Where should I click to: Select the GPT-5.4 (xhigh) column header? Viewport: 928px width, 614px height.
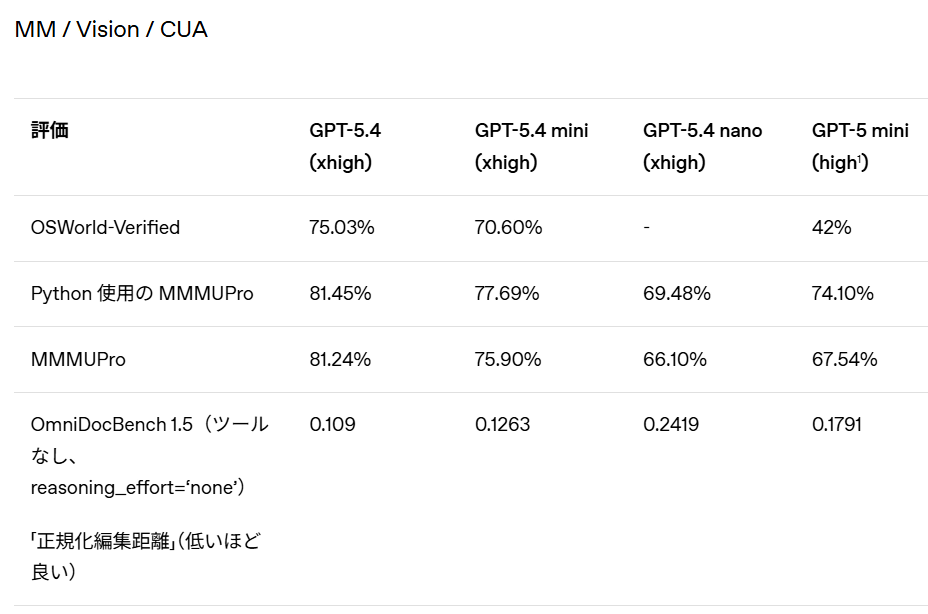tap(345, 146)
